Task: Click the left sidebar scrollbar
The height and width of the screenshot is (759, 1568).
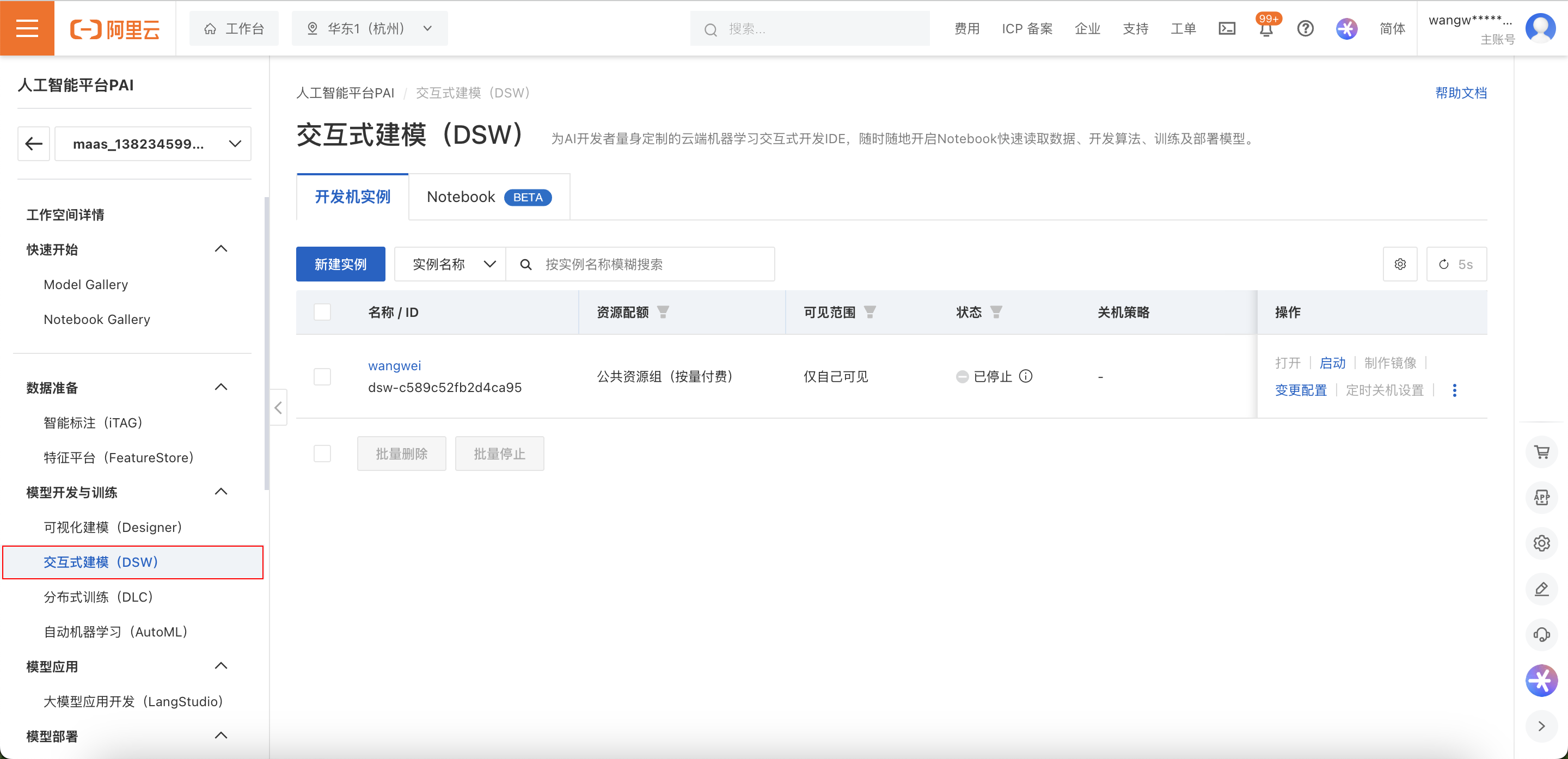Action: click(267, 342)
